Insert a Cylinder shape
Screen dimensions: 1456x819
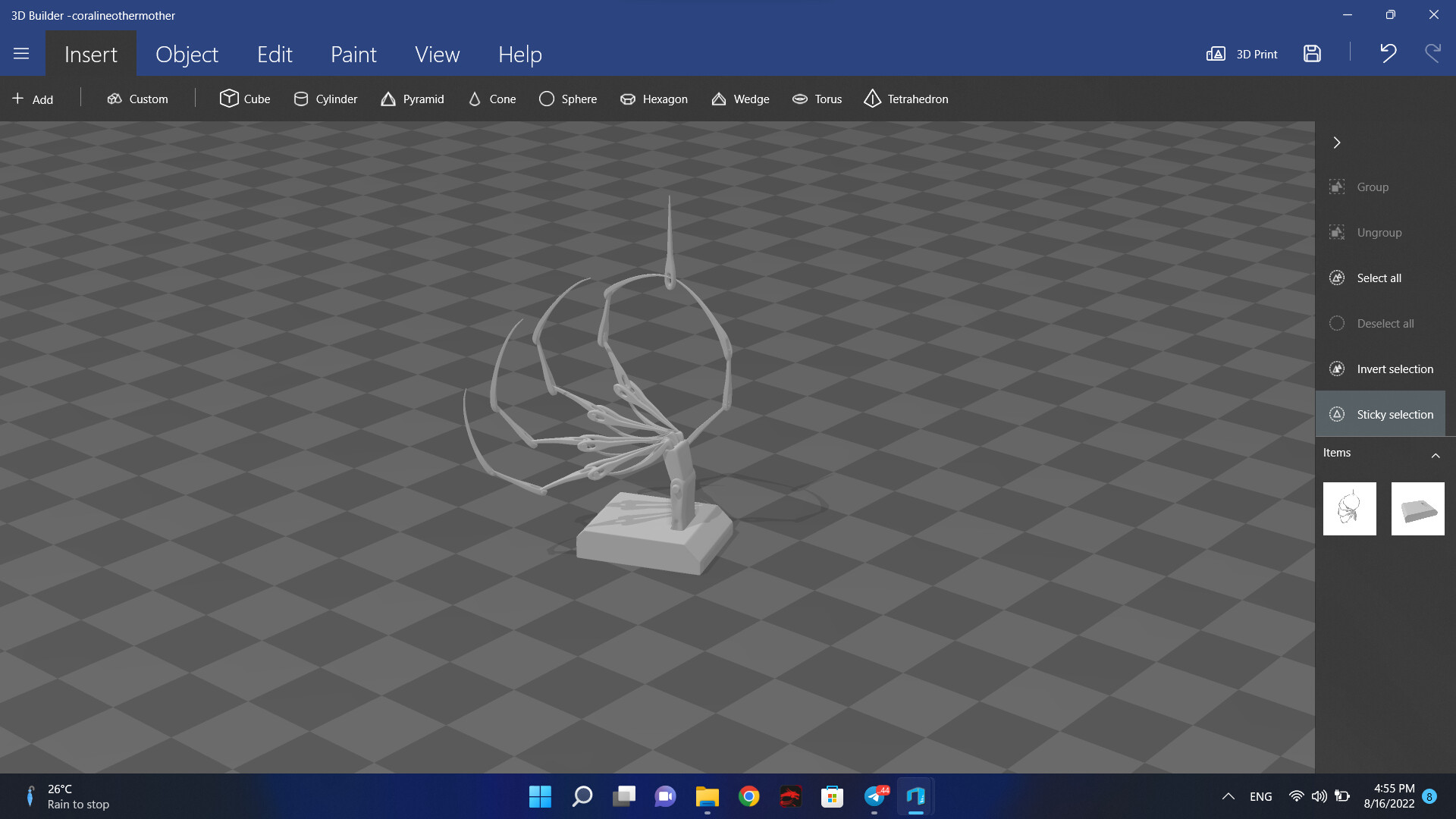325,99
